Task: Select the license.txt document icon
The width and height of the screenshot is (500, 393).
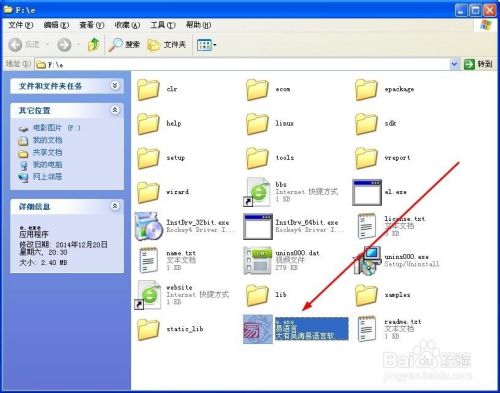Action: tap(366, 226)
